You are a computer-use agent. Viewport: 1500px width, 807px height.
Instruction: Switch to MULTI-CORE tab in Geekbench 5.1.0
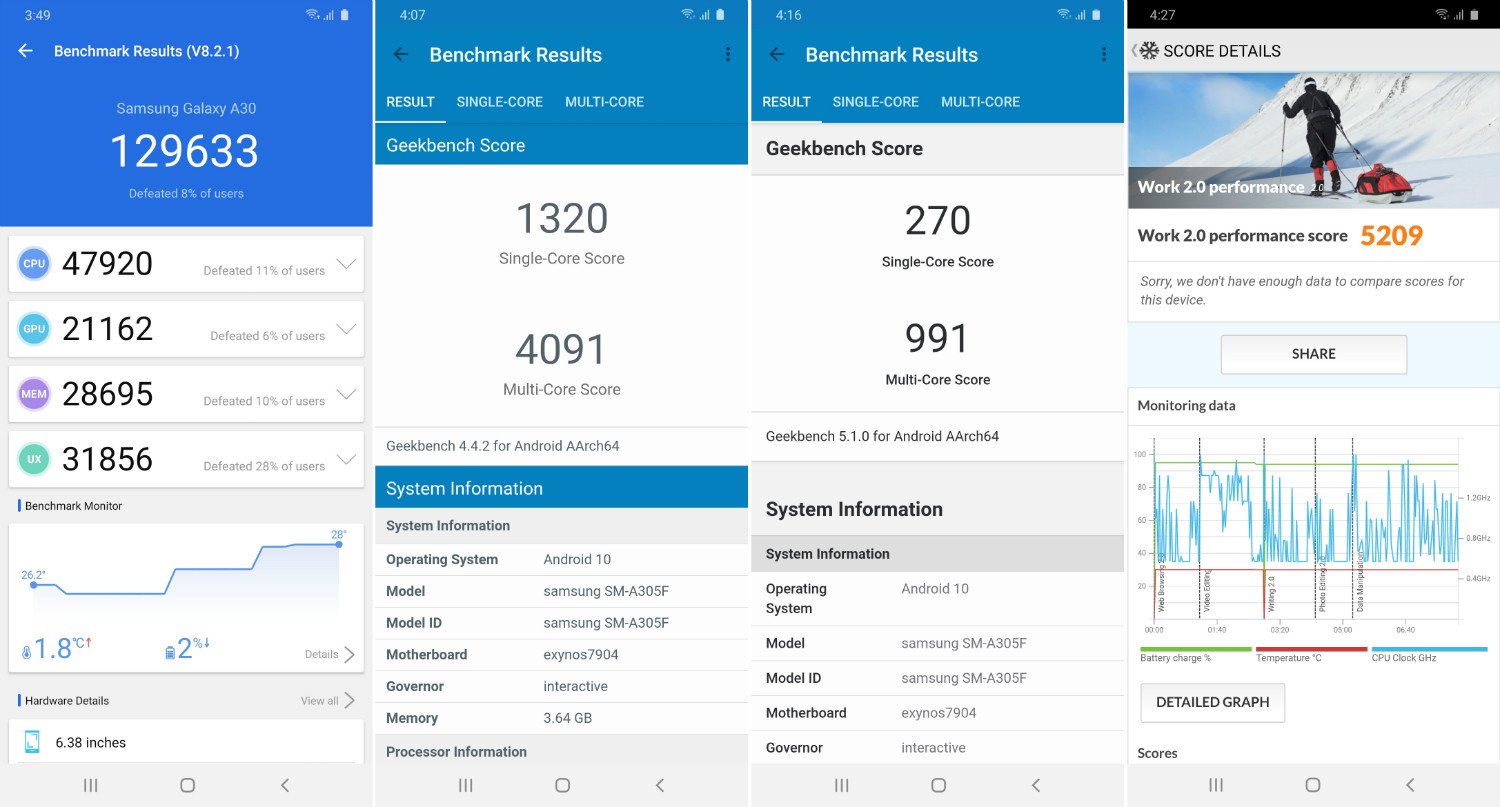[x=980, y=102]
